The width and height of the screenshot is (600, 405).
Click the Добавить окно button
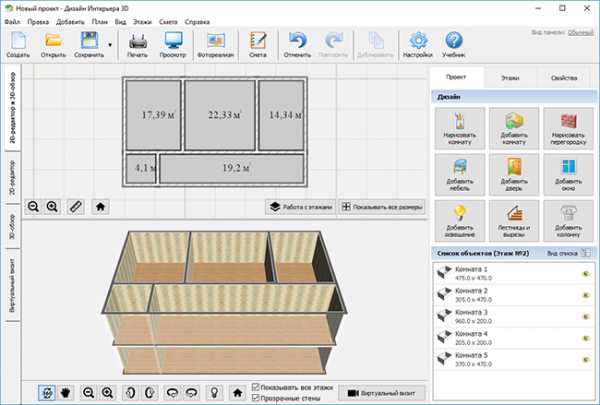point(568,175)
